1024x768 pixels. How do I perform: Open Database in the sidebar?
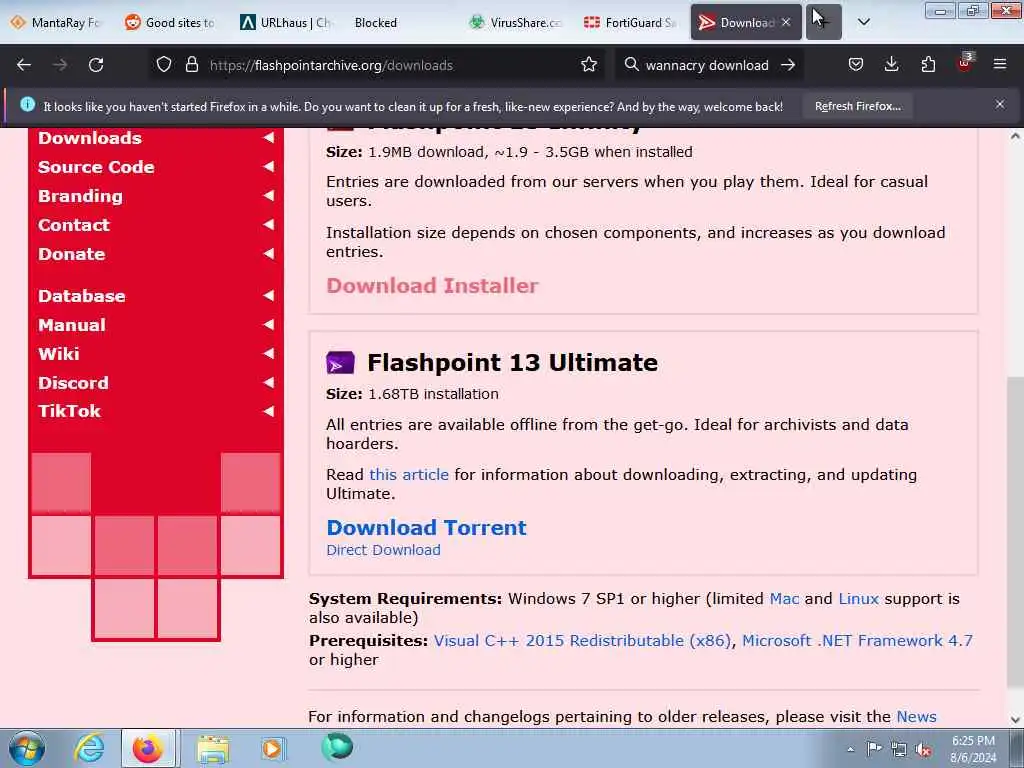pos(82,296)
